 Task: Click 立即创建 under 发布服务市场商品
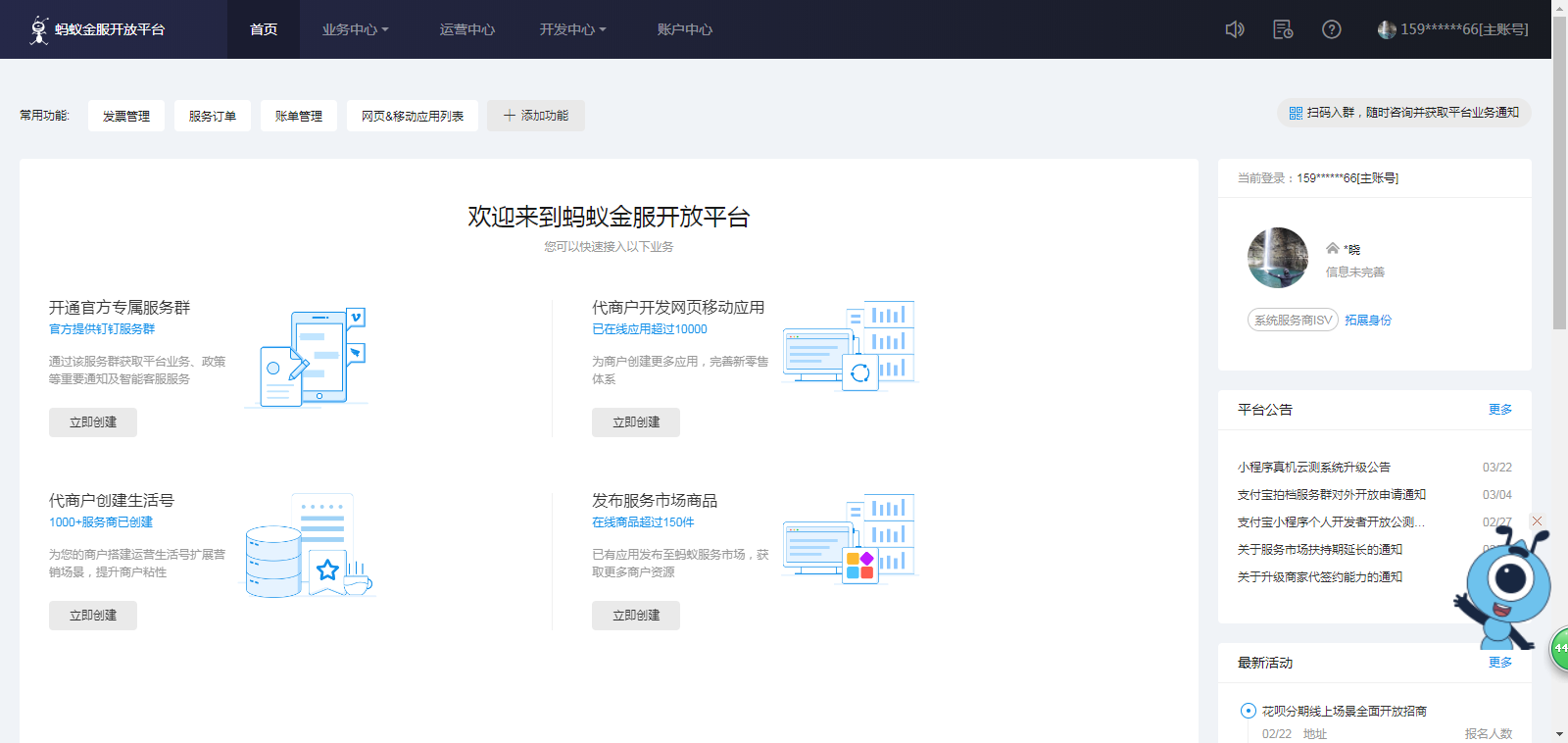636,616
